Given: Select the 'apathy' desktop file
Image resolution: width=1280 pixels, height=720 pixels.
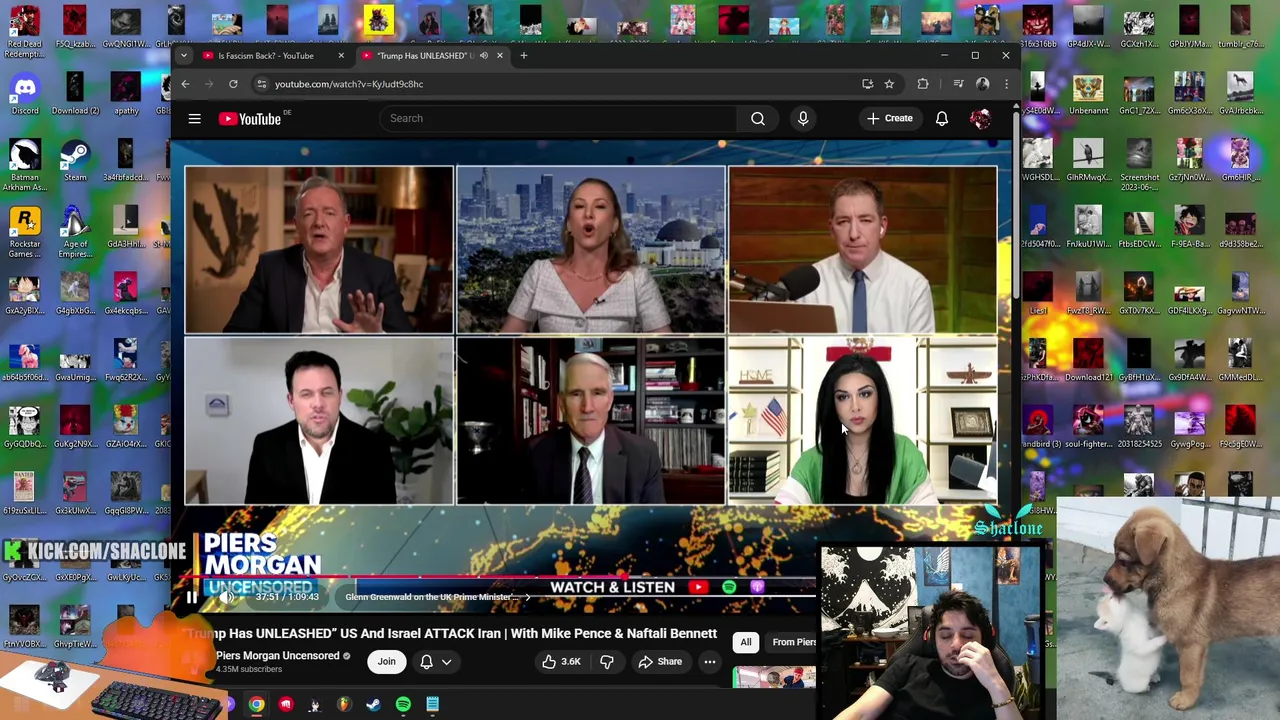Looking at the screenshot, I should point(126,94).
